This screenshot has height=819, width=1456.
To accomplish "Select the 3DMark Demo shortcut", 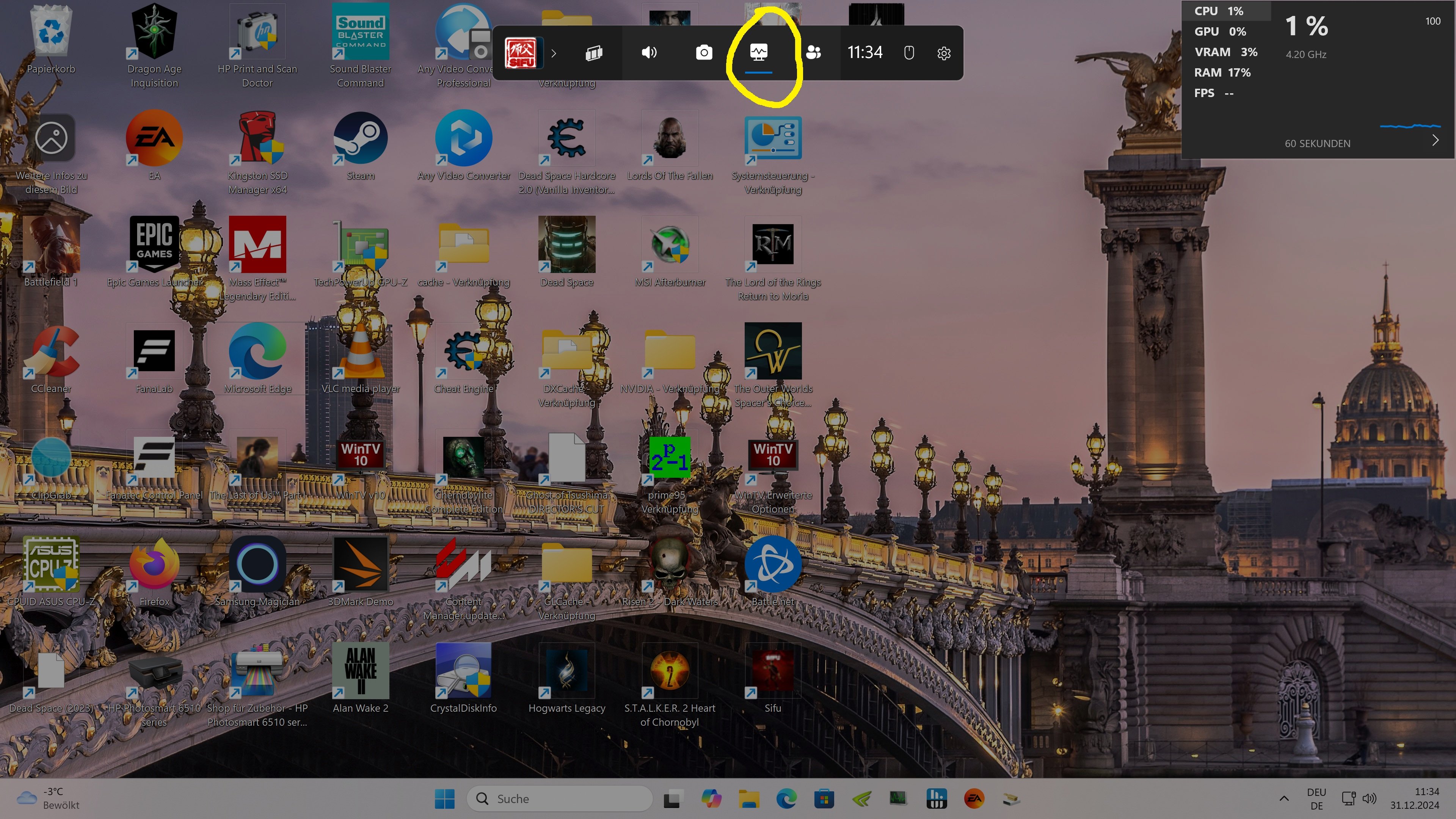I will 361,572.
